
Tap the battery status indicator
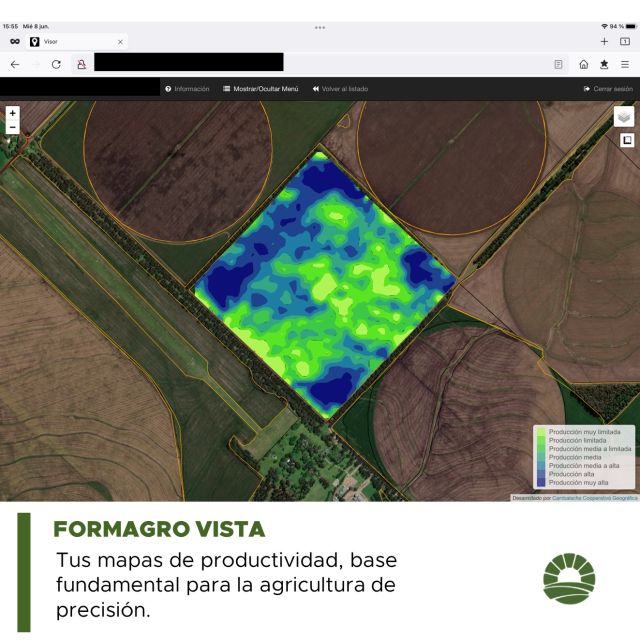click(631, 27)
